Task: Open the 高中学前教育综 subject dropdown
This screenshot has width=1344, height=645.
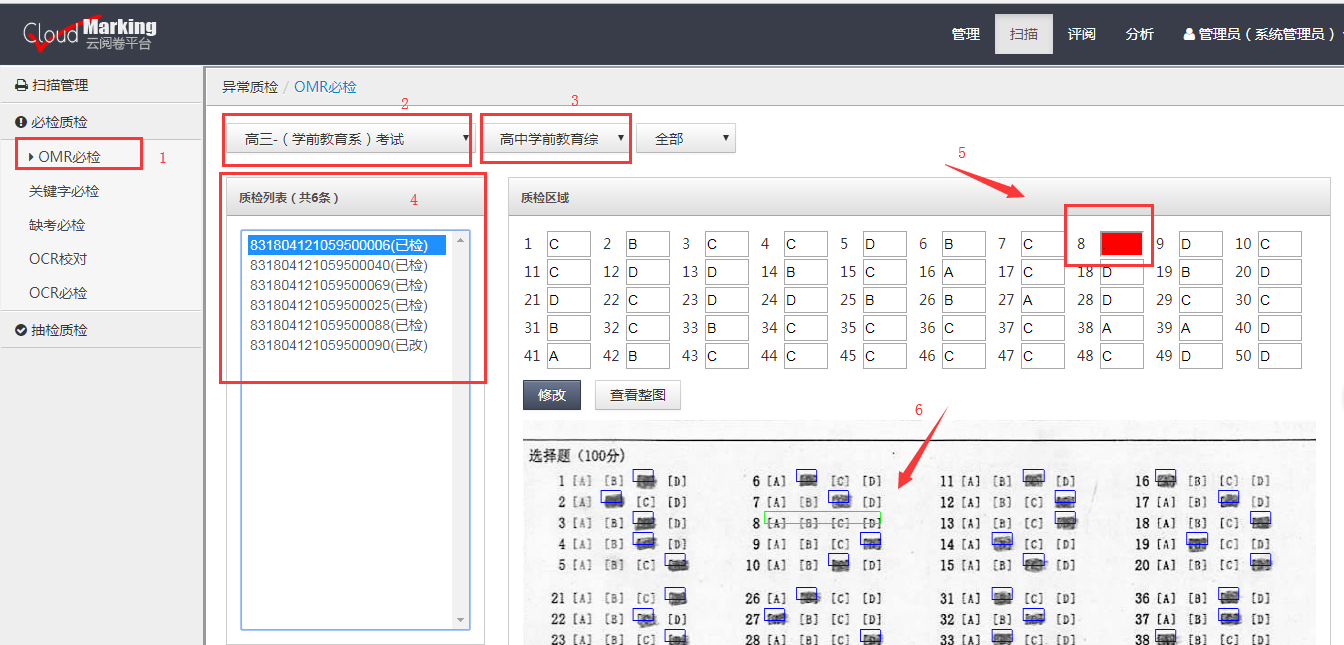Action: tap(556, 139)
